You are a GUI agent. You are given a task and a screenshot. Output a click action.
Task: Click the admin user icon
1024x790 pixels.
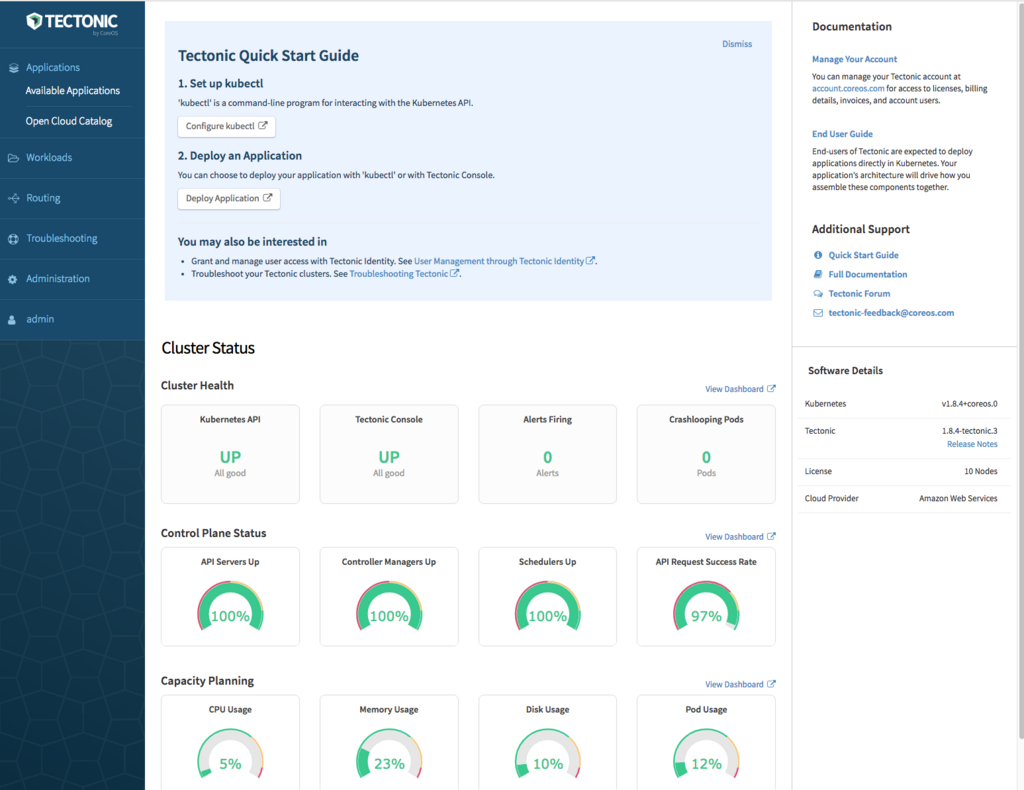pos(14,318)
